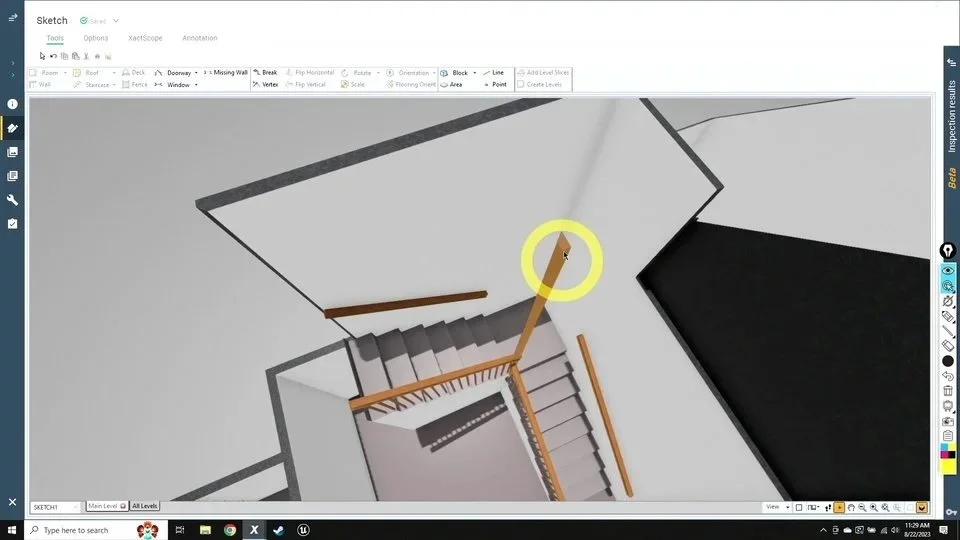
Task: Open the Main Level tab
Action: (107, 506)
